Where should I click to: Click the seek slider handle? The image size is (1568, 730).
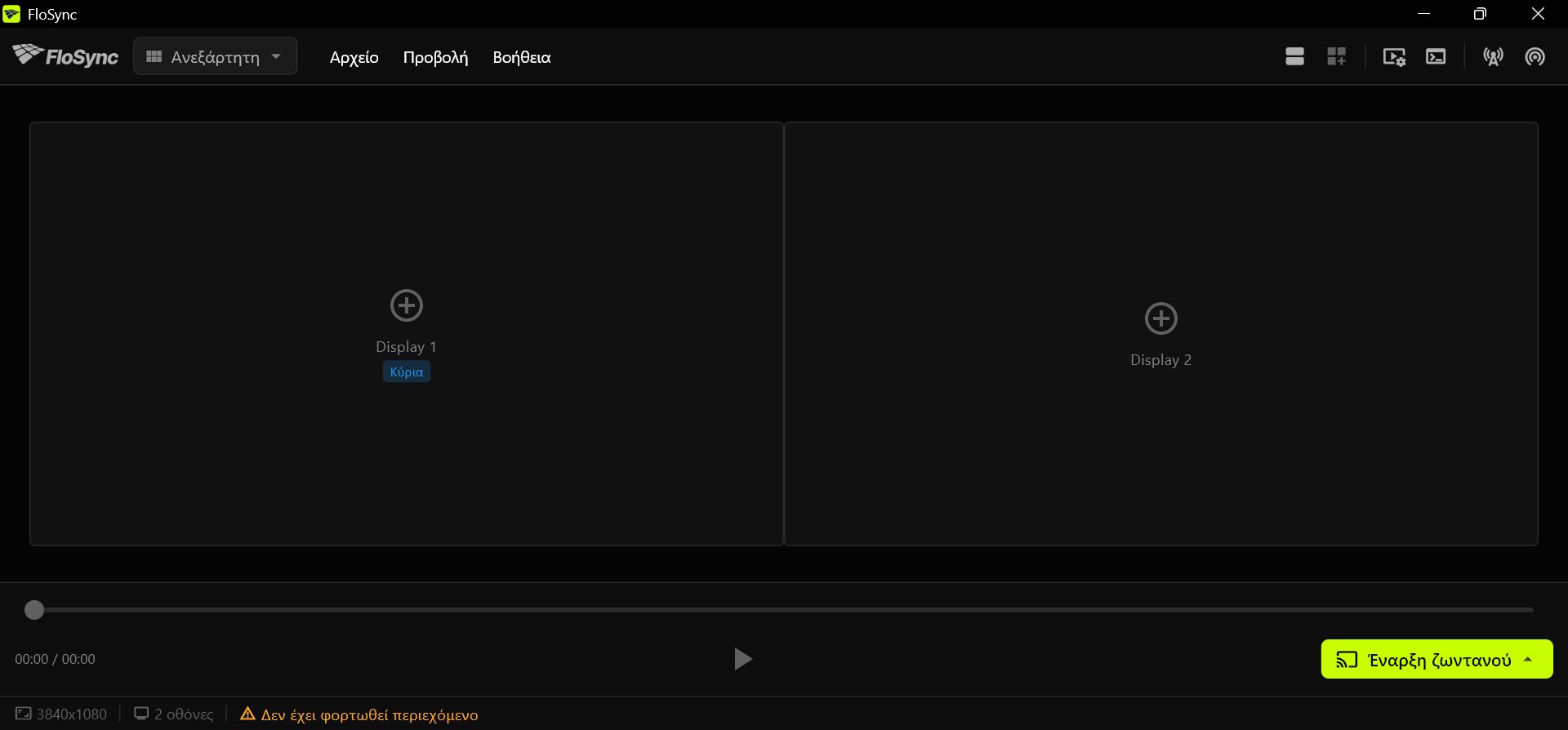(x=34, y=610)
